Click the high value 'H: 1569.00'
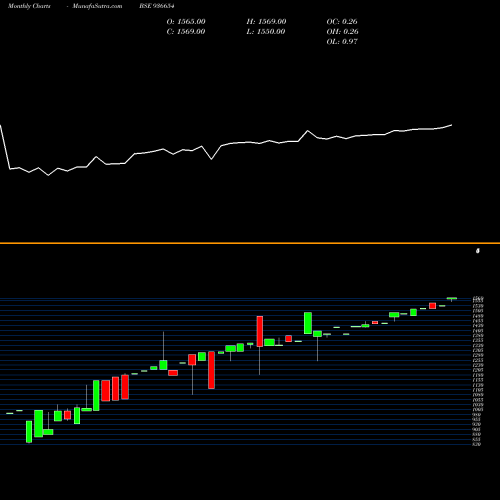Screen dimensions: 500x500 coord(266,22)
